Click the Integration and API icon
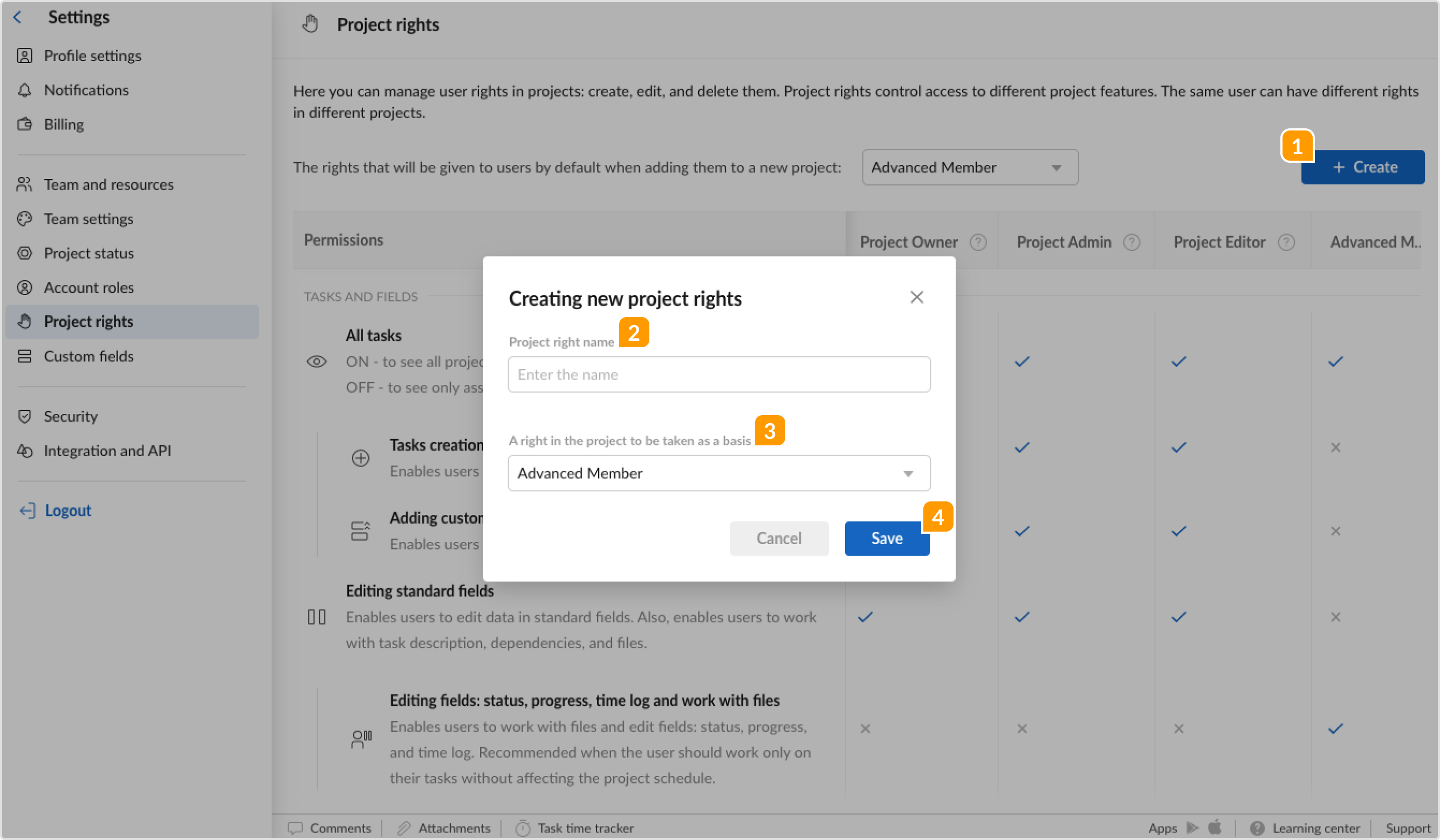 pyautogui.click(x=25, y=451)
